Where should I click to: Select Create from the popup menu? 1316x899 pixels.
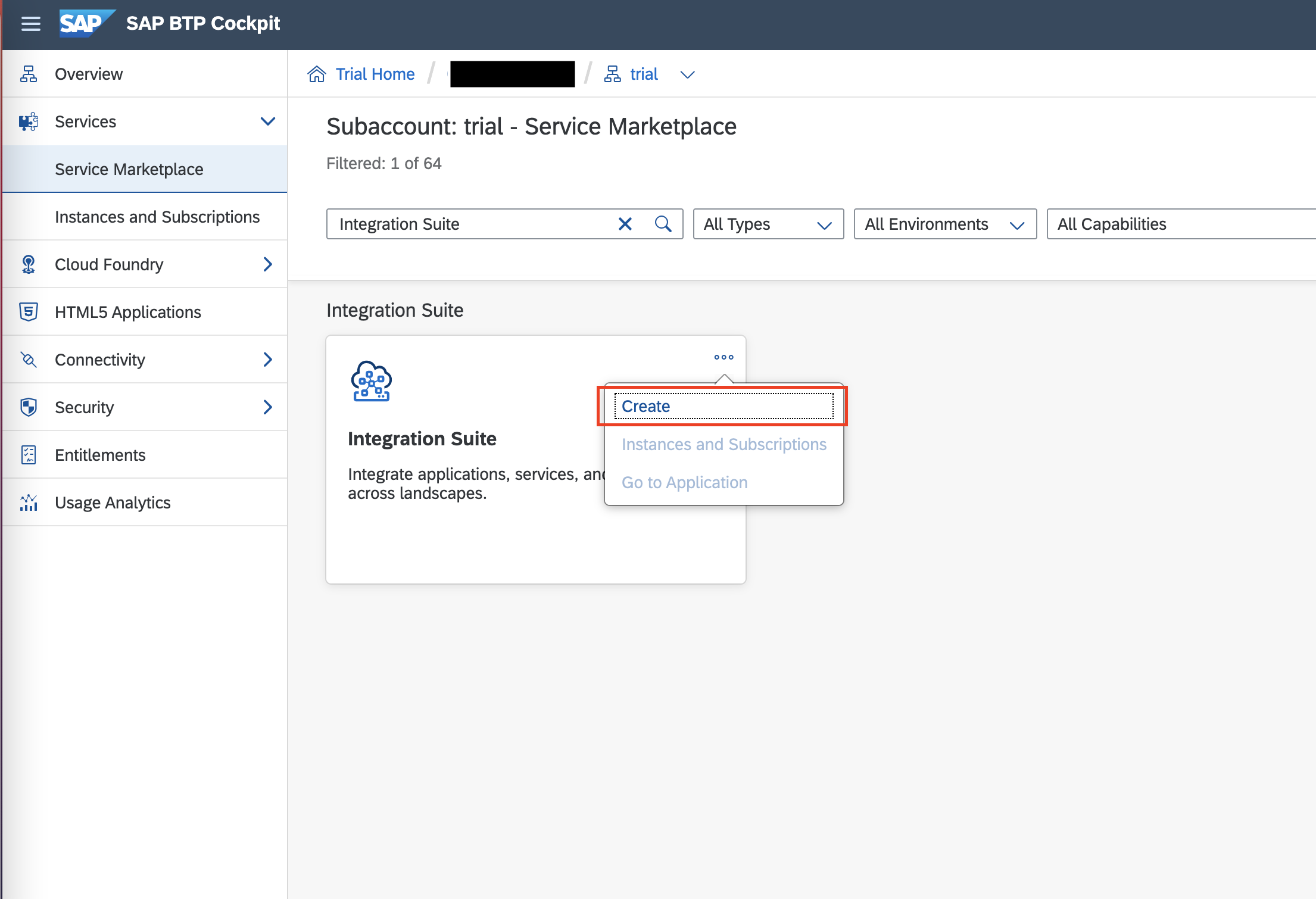pyautogui.click(x=646, y=406)
